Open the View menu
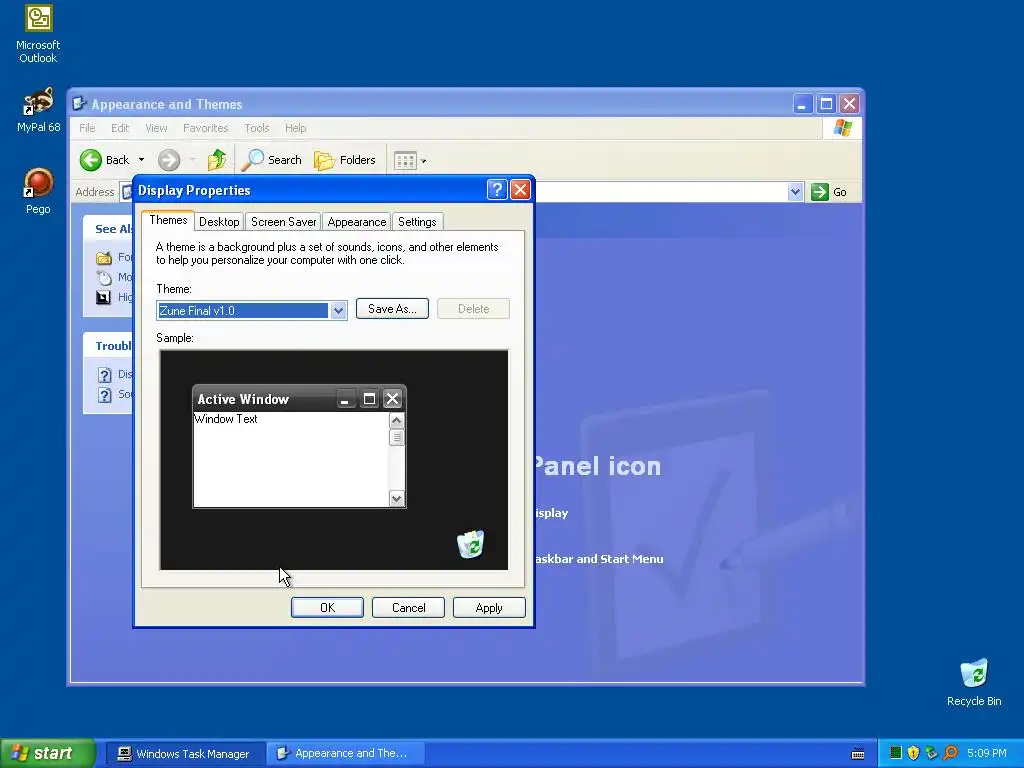The height and width of the screenshot is (768, 1024). [156, 128]
